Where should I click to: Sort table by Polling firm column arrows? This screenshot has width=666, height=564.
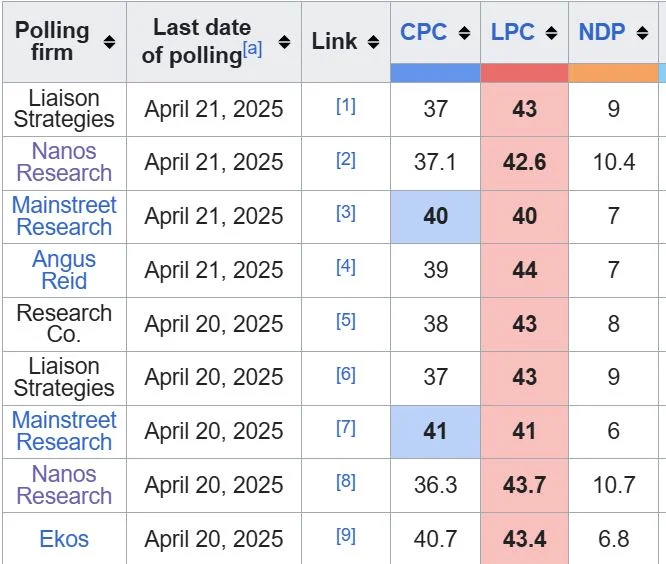click(109, 42)
